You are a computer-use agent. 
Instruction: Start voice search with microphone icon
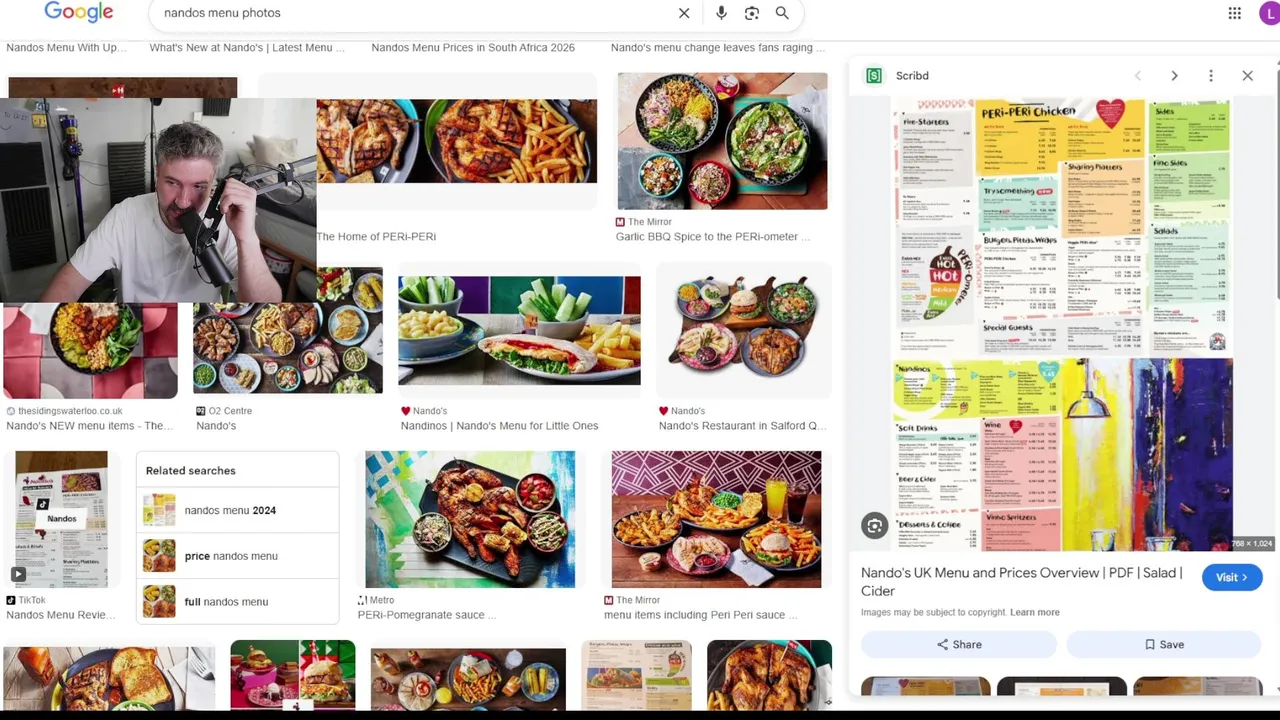tap(721, 13)
